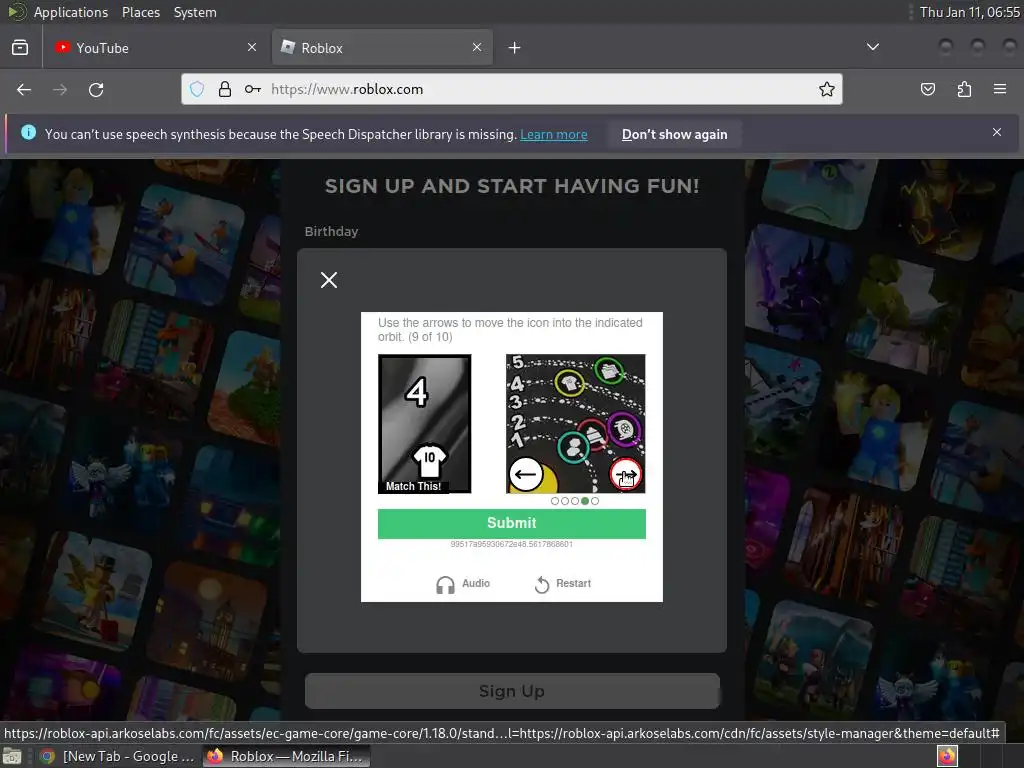The height and width of the screenshot is (768, 1024).
Task: Click the tracking protection shield icon
Action: point(197,89)
